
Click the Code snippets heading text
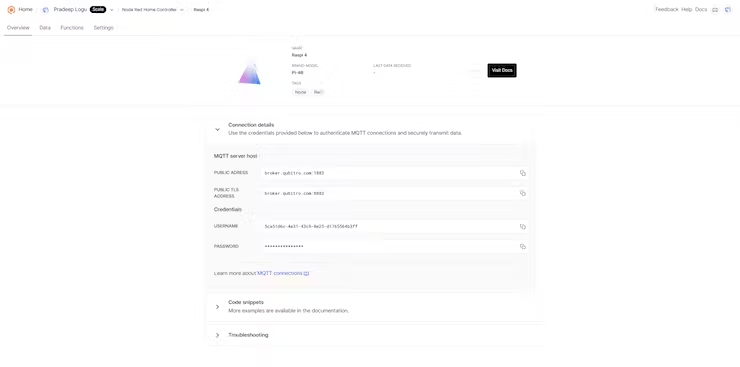pos(246,302)
